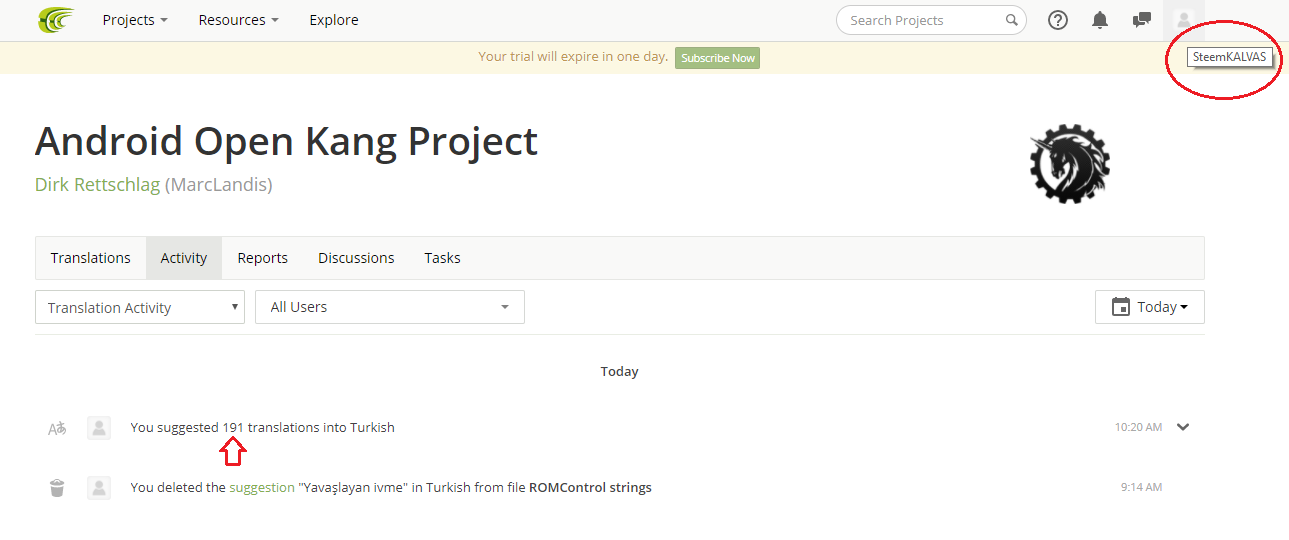1289x540 pixels.
Task: Open the user profile avatar menu
Action: click(x=1184, y=20)
